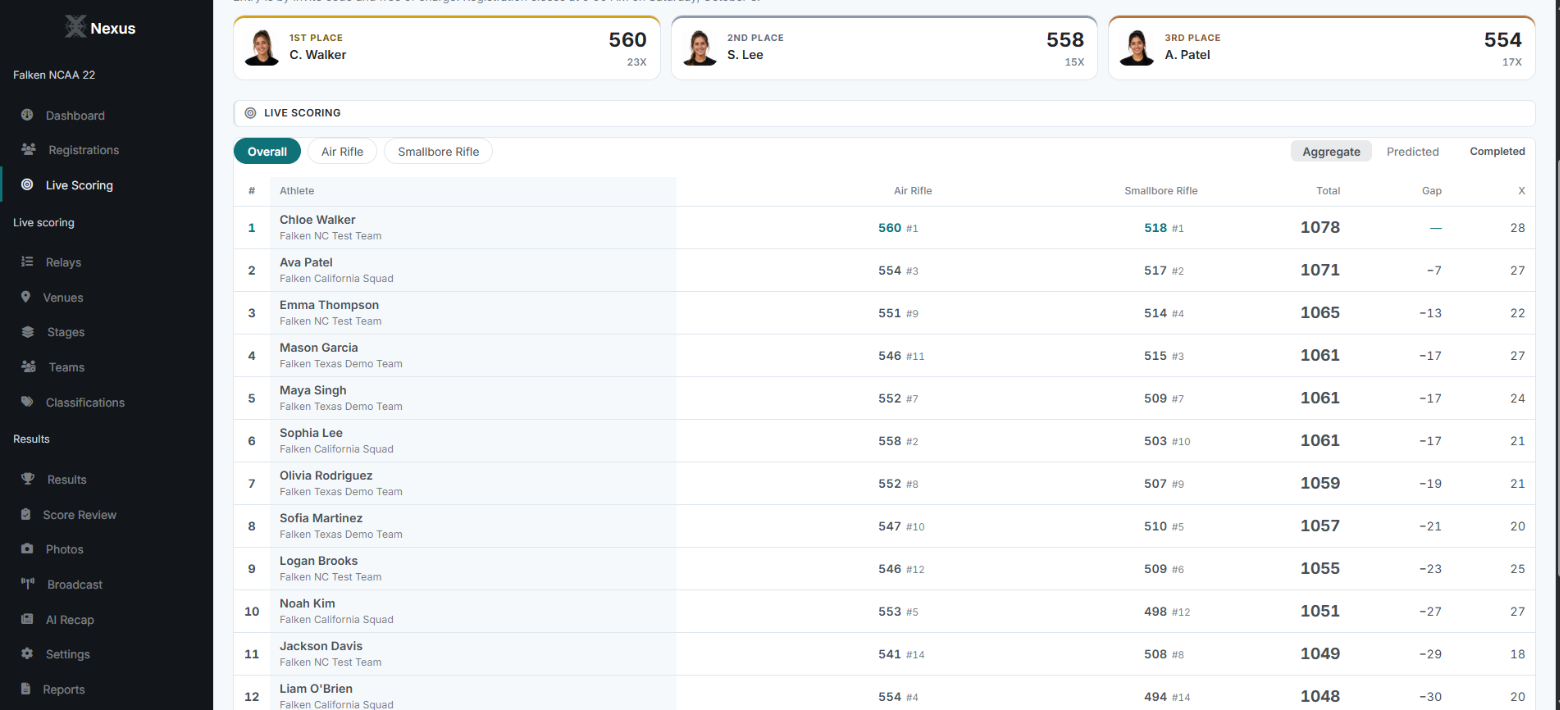Sort by the Total column header
1560x710 pixels.
(1328, 190)
